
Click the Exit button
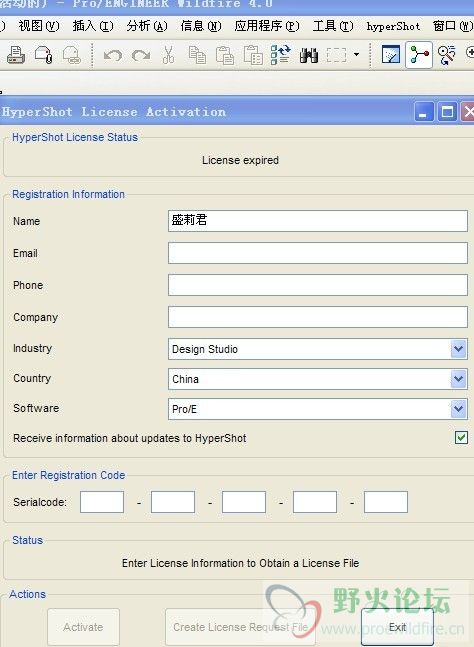point(397,627)
